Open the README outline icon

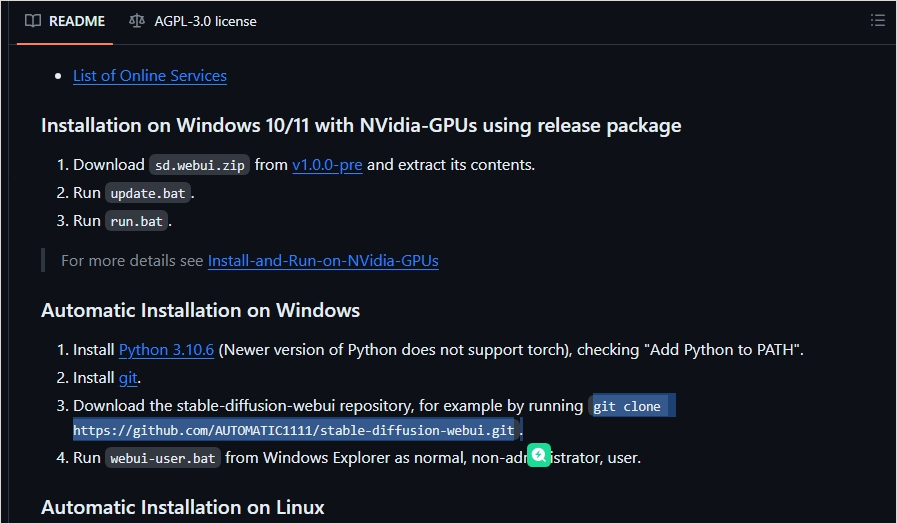coord(878,21)
